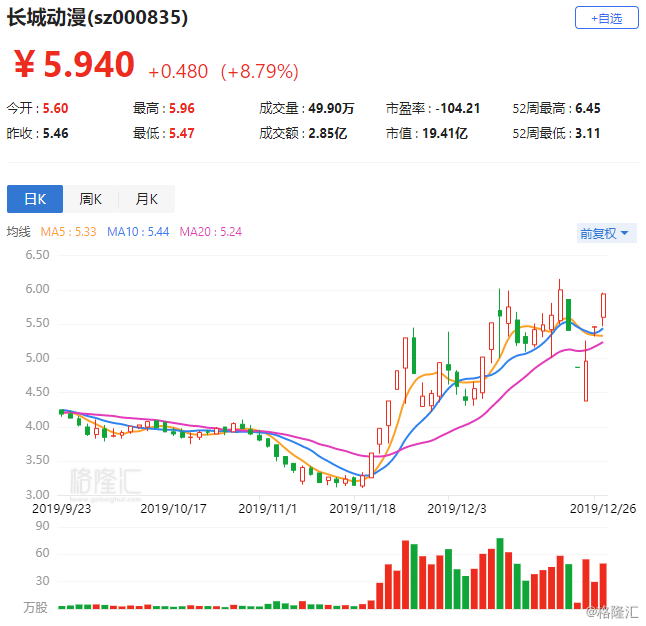Click the last red volume bar

pyautogui.click(x=603, y=586)
